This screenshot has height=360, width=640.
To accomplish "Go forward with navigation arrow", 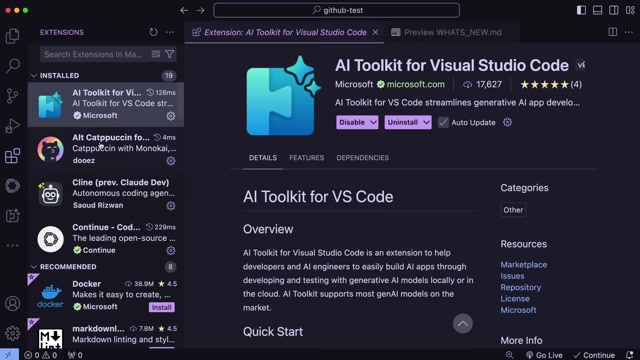I will 200,10.
